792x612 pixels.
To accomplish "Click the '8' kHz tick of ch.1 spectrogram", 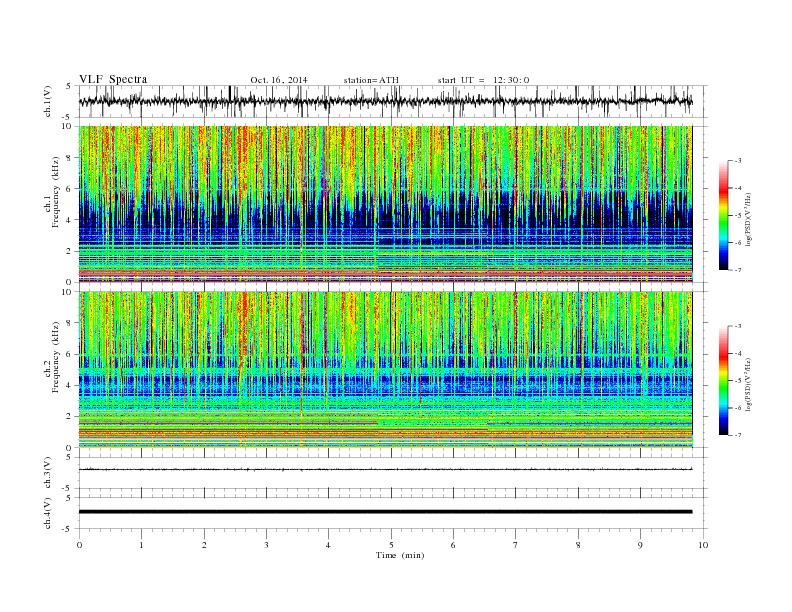I will tap(70, 158).
